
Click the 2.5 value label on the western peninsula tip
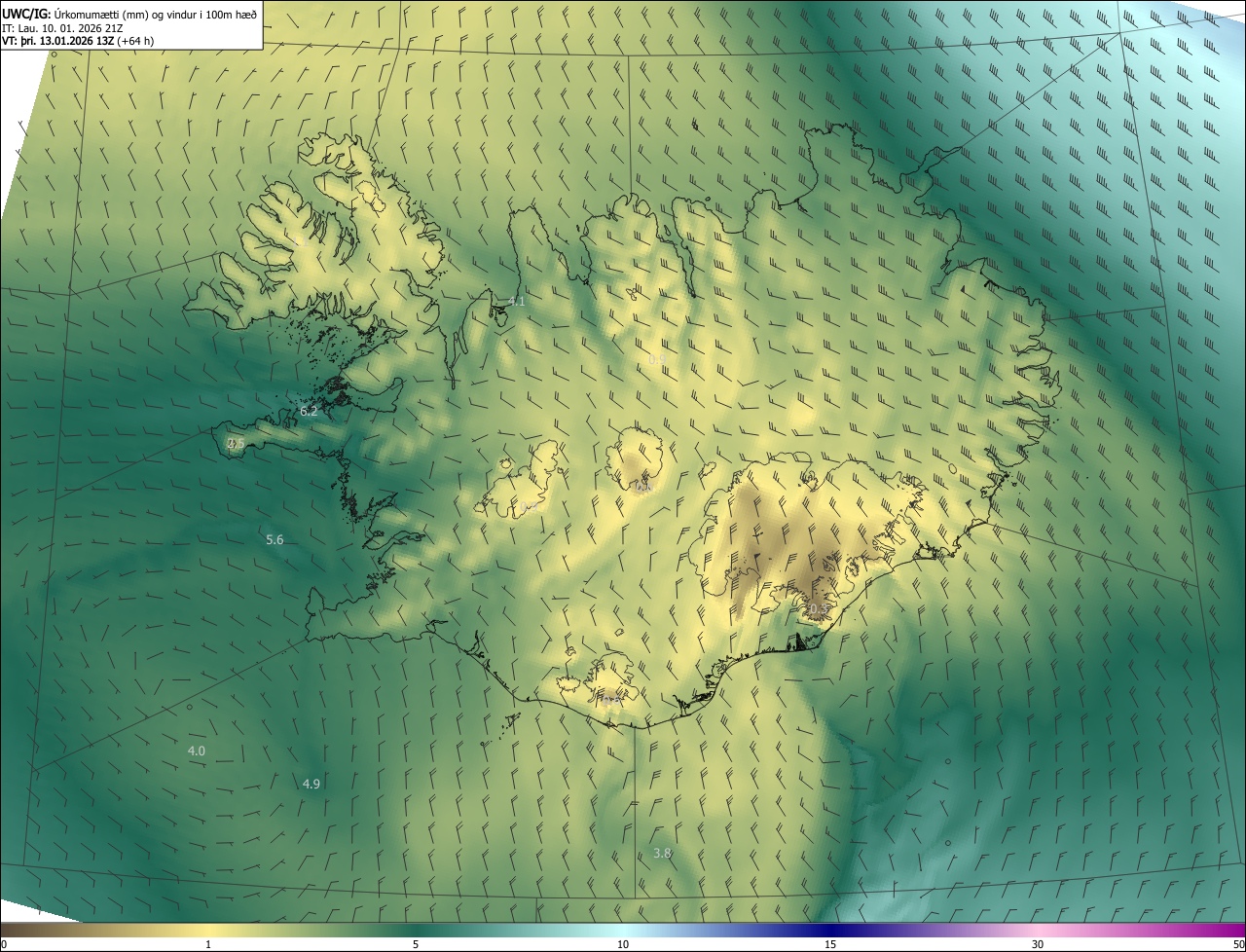[x=236, y=444]
